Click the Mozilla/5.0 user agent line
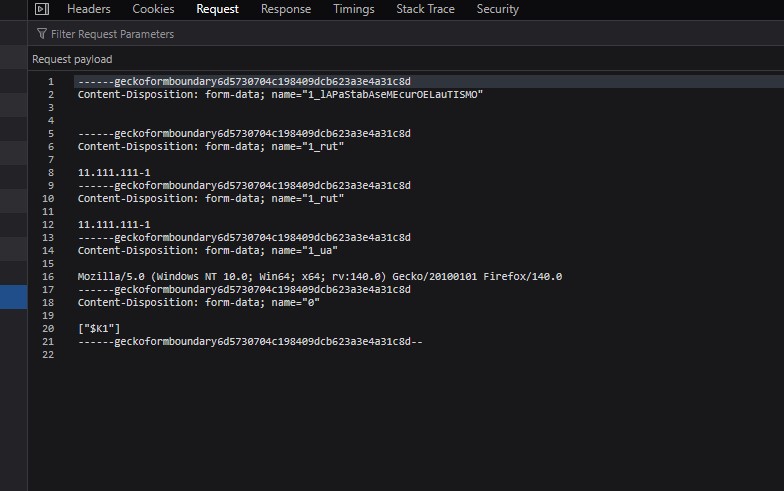This screenshot has height=491, width=784. coord(320,276)
